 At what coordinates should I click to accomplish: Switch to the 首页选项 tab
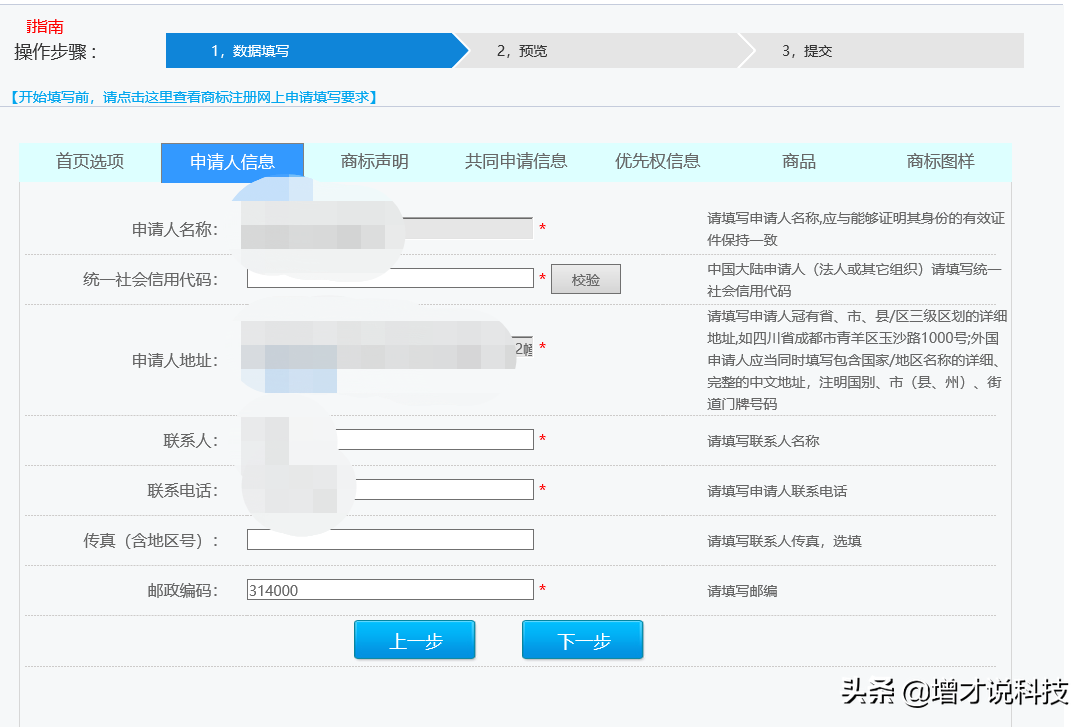(90, 162)
